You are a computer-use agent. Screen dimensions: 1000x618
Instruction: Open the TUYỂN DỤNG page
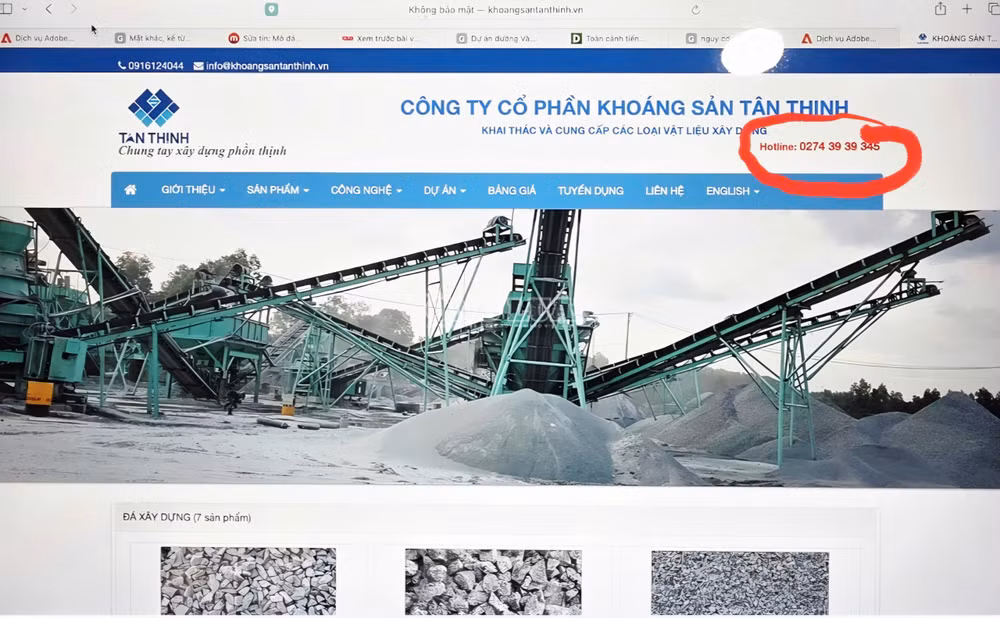[x=591, y=190]
